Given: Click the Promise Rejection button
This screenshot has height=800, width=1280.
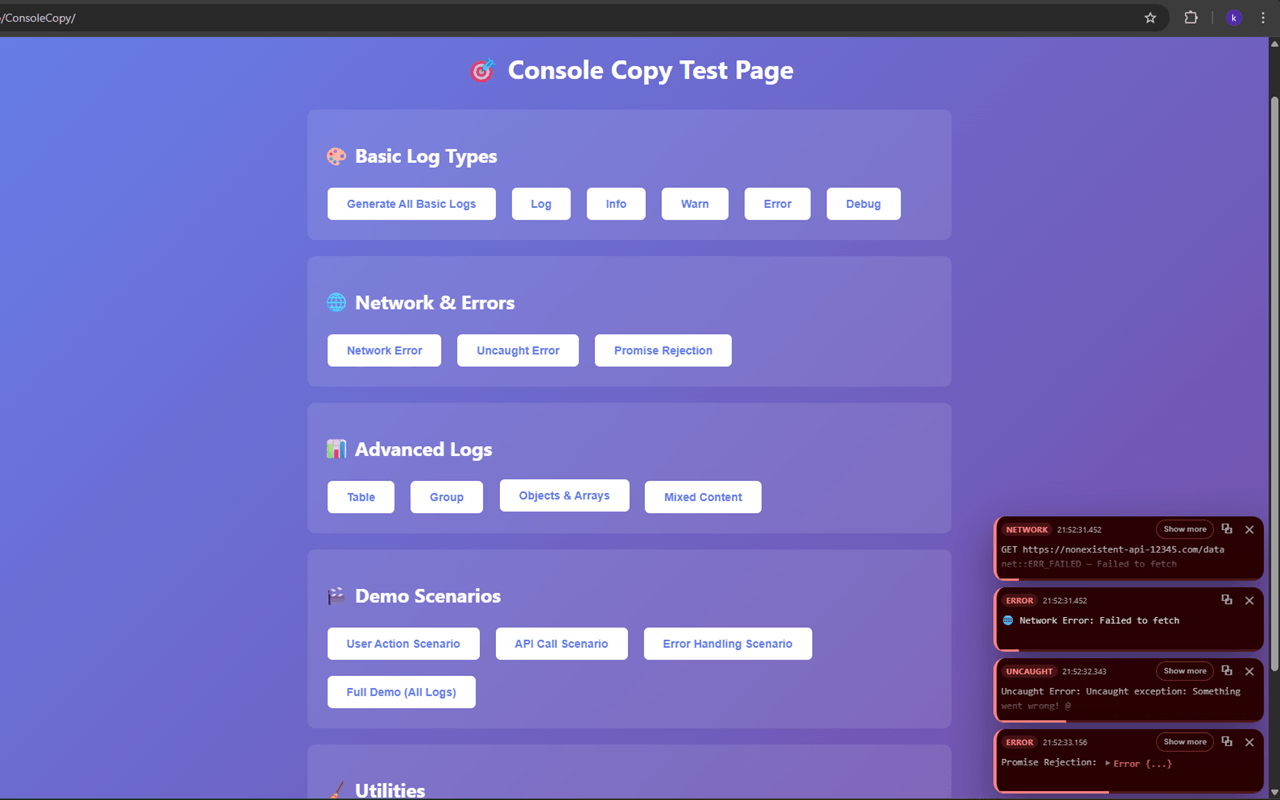Looking at the screenshot, I should (x=663, y=351).
